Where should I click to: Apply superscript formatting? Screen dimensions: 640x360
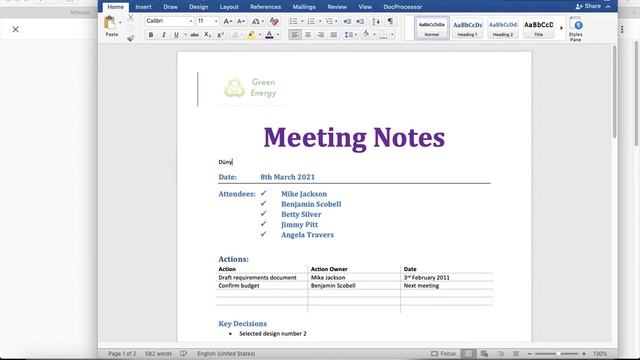click(x=220, y=35)
